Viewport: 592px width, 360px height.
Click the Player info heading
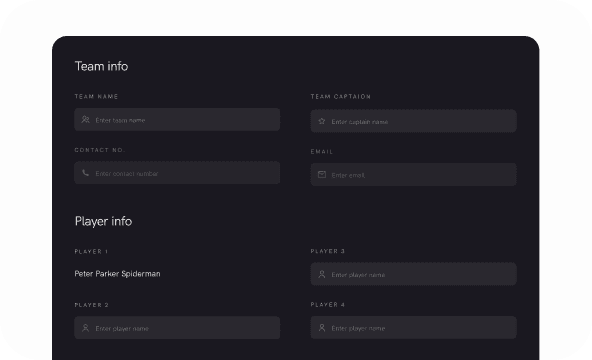103,221
